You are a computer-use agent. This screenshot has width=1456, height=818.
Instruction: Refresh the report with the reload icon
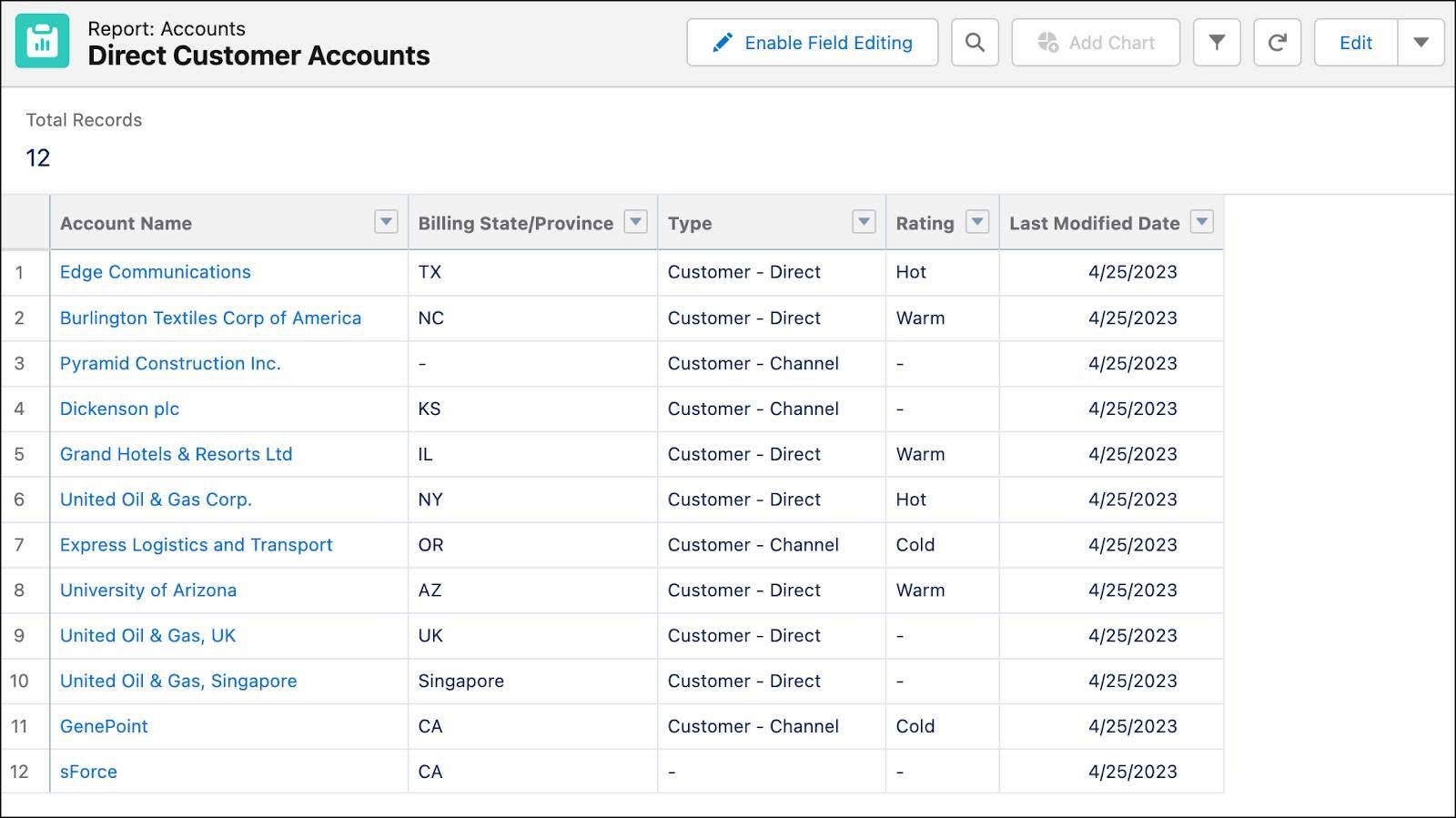coord(1277,43)
